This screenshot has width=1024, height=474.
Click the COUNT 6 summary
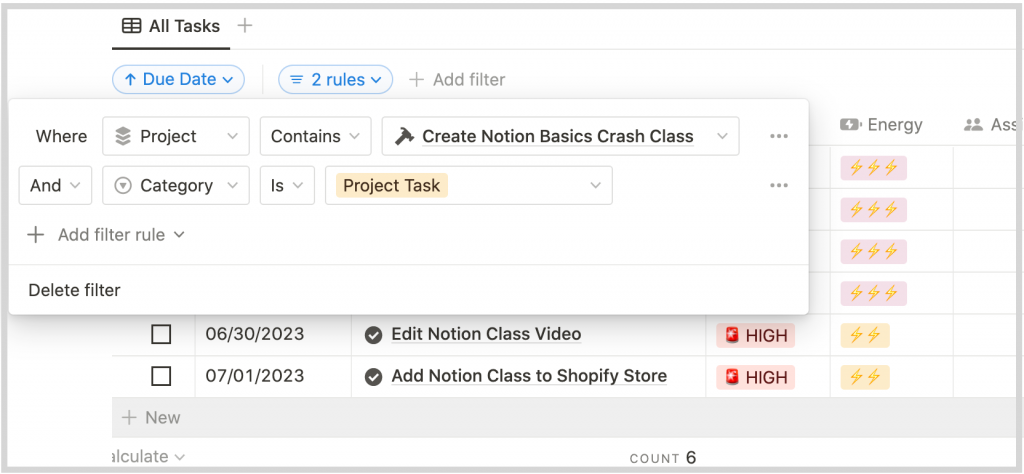(x=663, y=458)
